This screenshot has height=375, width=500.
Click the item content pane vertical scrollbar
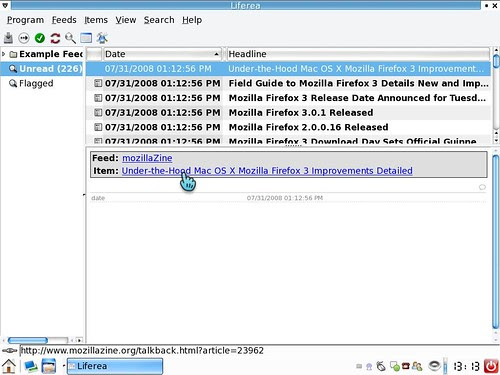coord(496,242)
